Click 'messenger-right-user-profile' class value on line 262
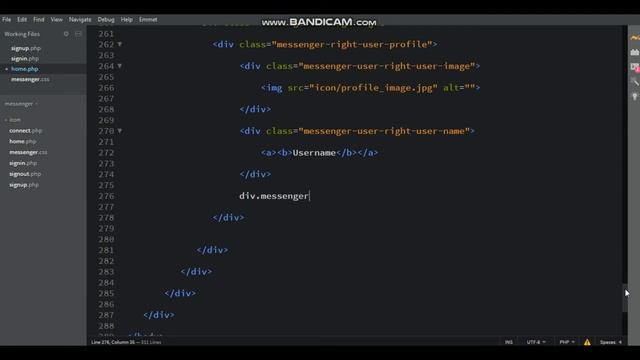640x360 pixels. pos(352,44)
